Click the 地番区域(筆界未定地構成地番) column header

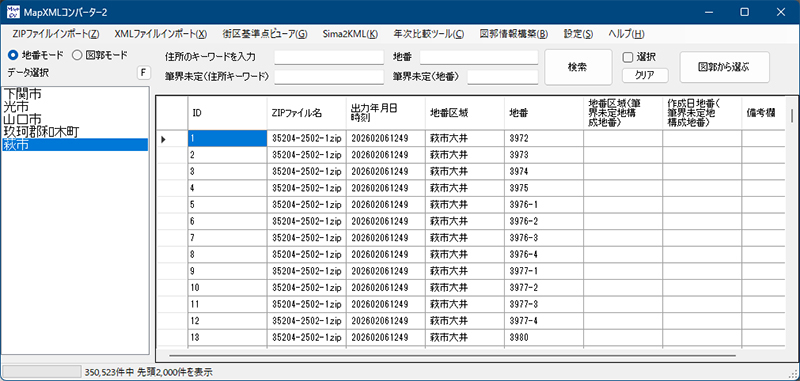click(623, 113)
